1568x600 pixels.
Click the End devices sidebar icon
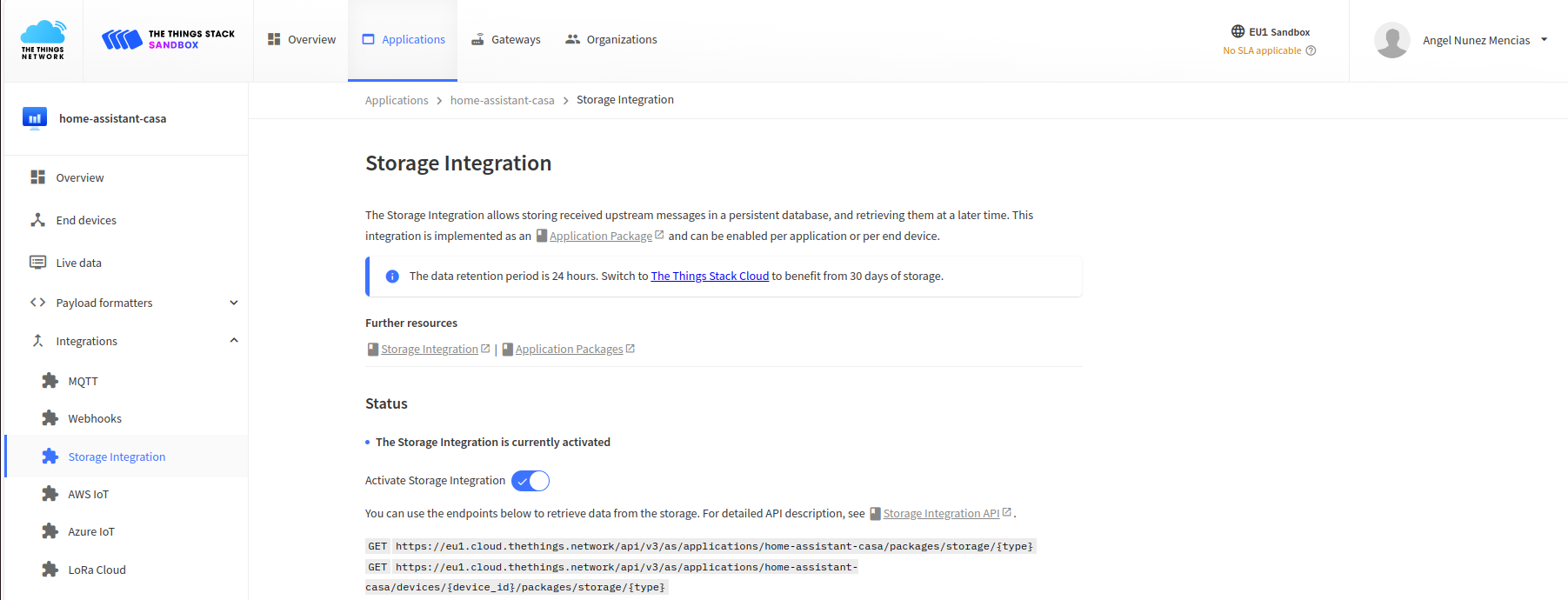38,220
